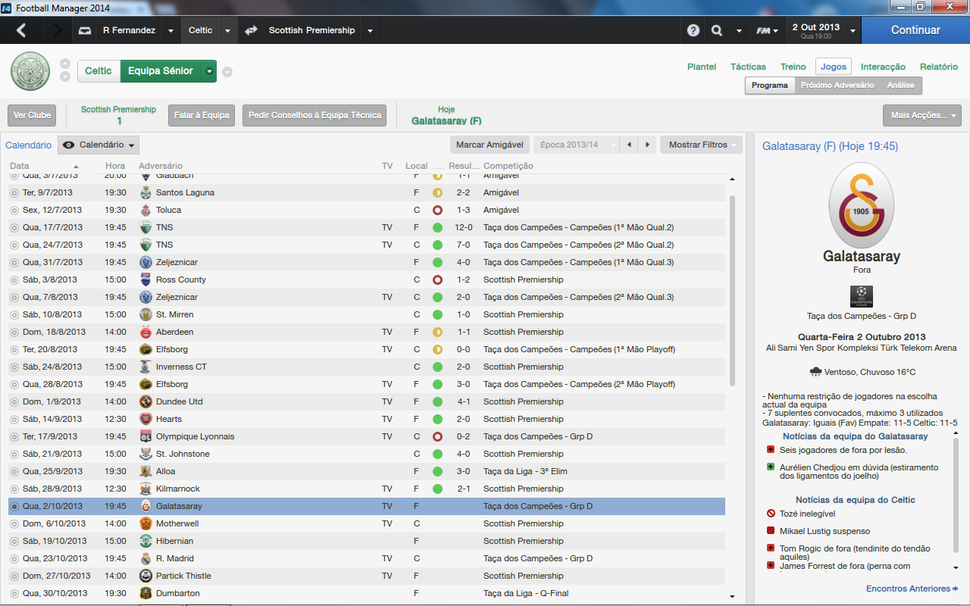Click red loss indicator for Toluca

pos(437,210)
